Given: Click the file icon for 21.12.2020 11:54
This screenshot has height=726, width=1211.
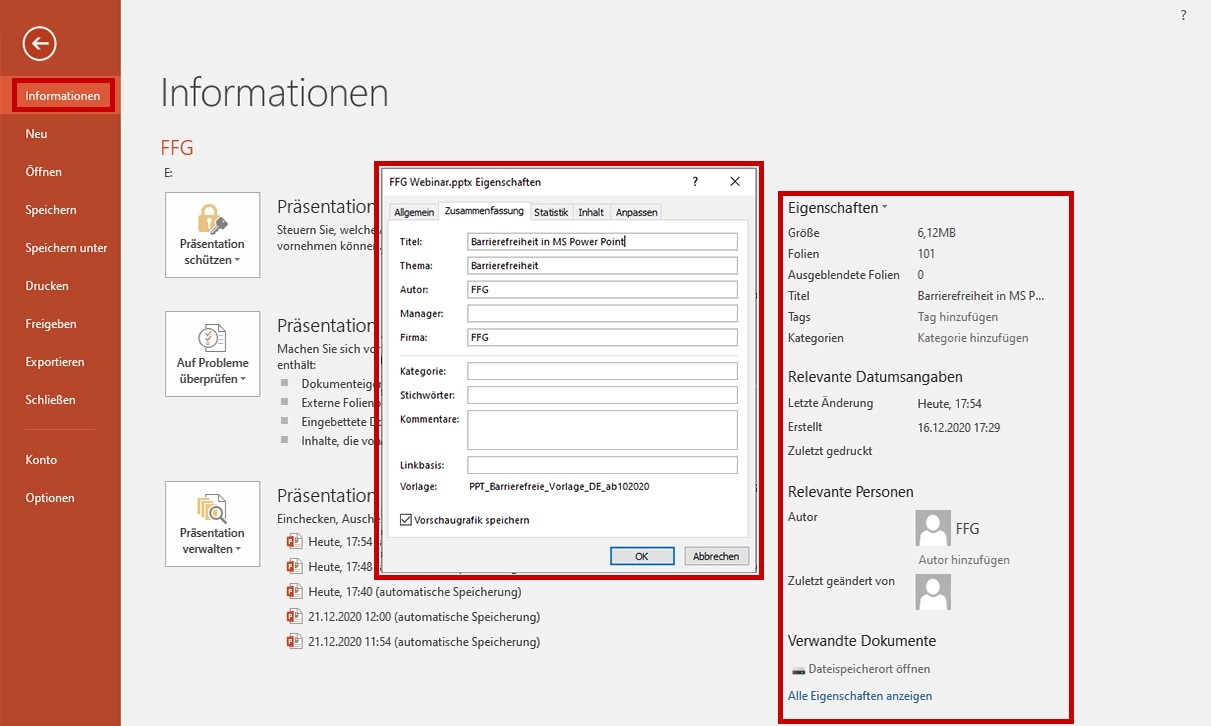Looking at the screenshot, I should click(x=294, y=642).
